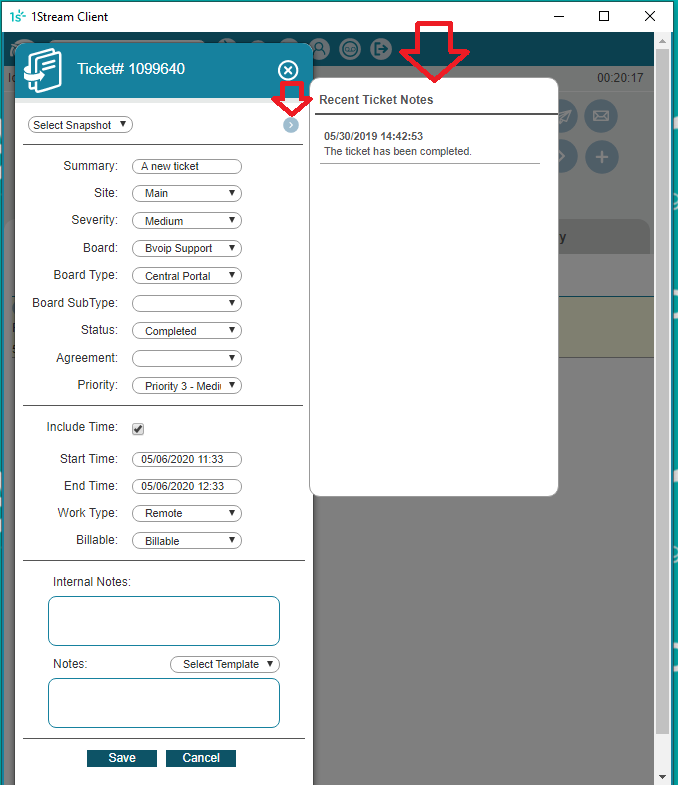This screenshot has height=785, width=678.
Task: Click 'The ticket has been completed.' note
Action: (x=398, y=151)
